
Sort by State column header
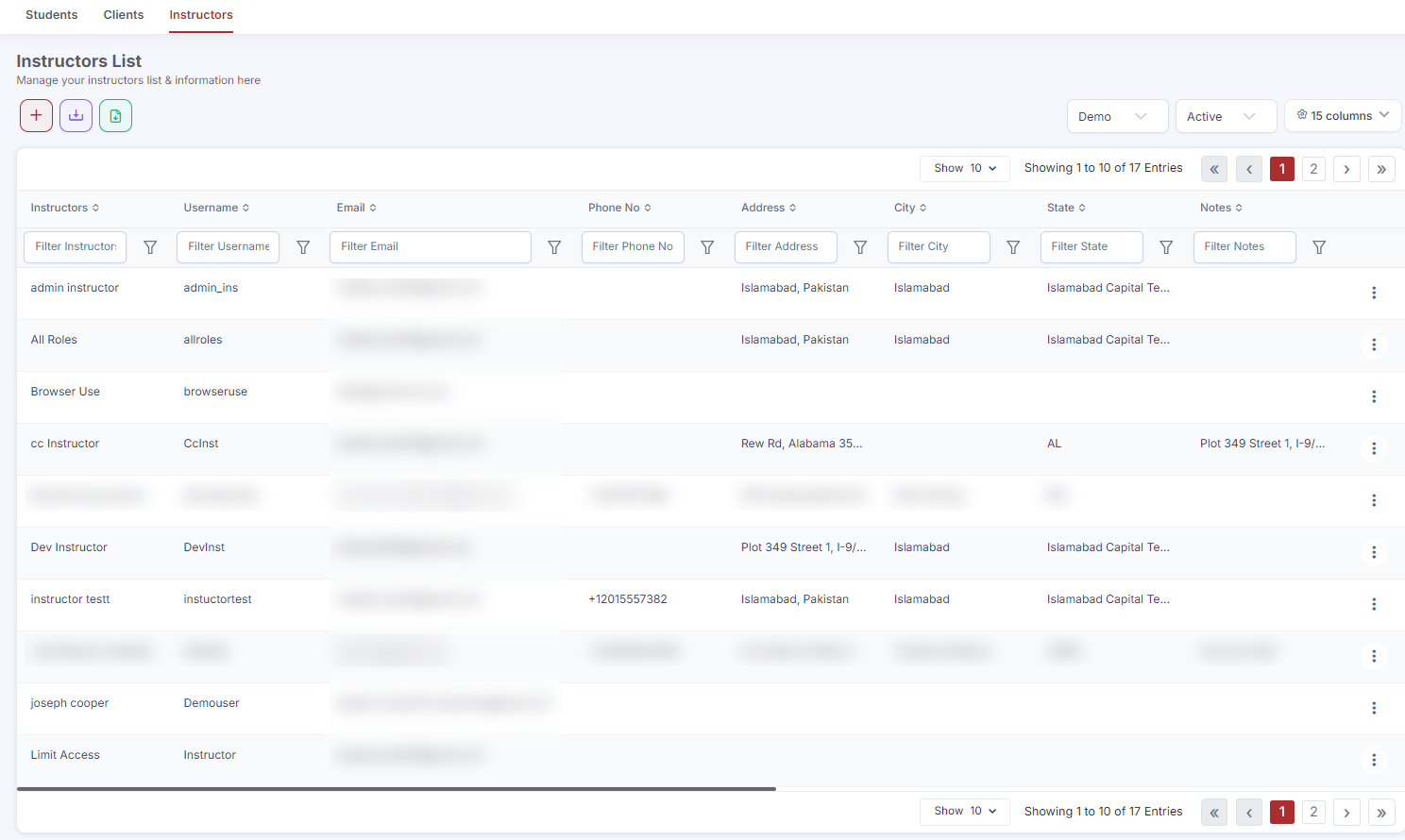(x=1066, y=208)
